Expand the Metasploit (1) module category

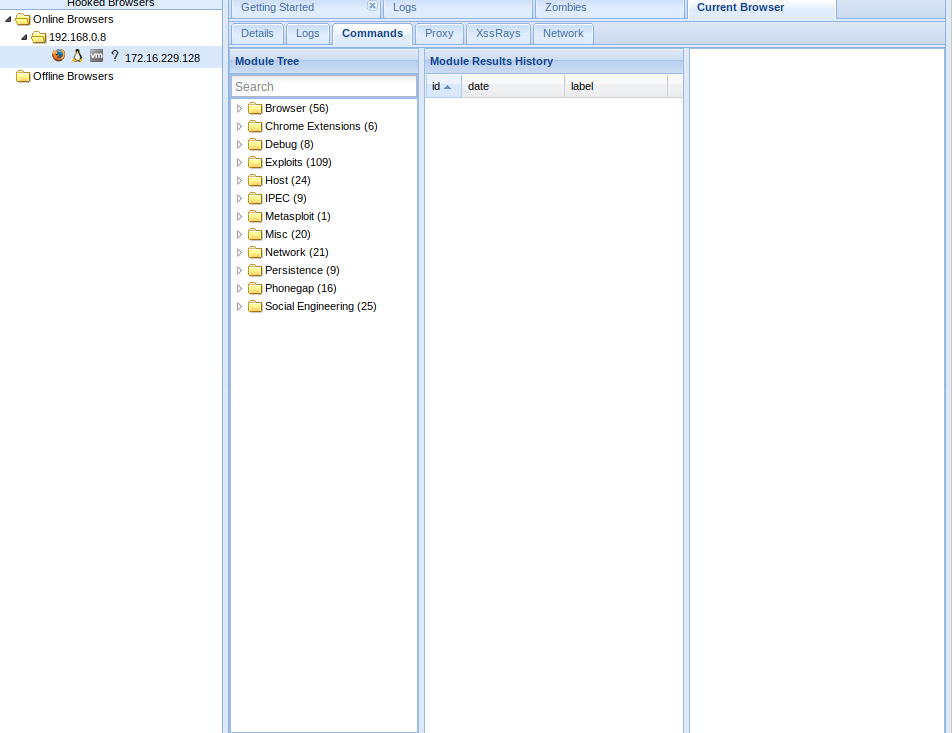pyautogui.click(x=239, y=216)
